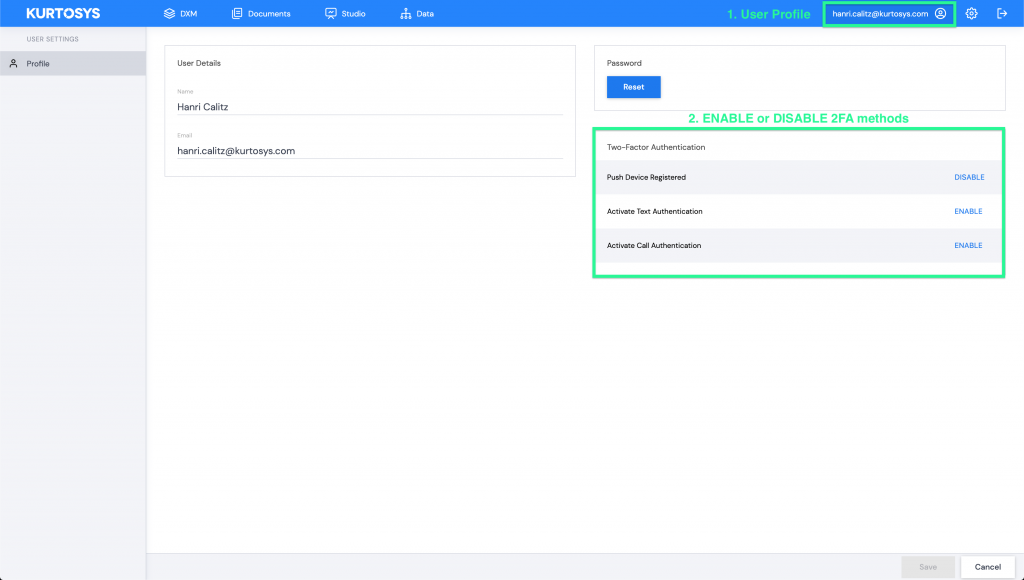Viewport: 1024px width, 580px height.
Task: Open the user account avatar icon
Action: [940, 14]
